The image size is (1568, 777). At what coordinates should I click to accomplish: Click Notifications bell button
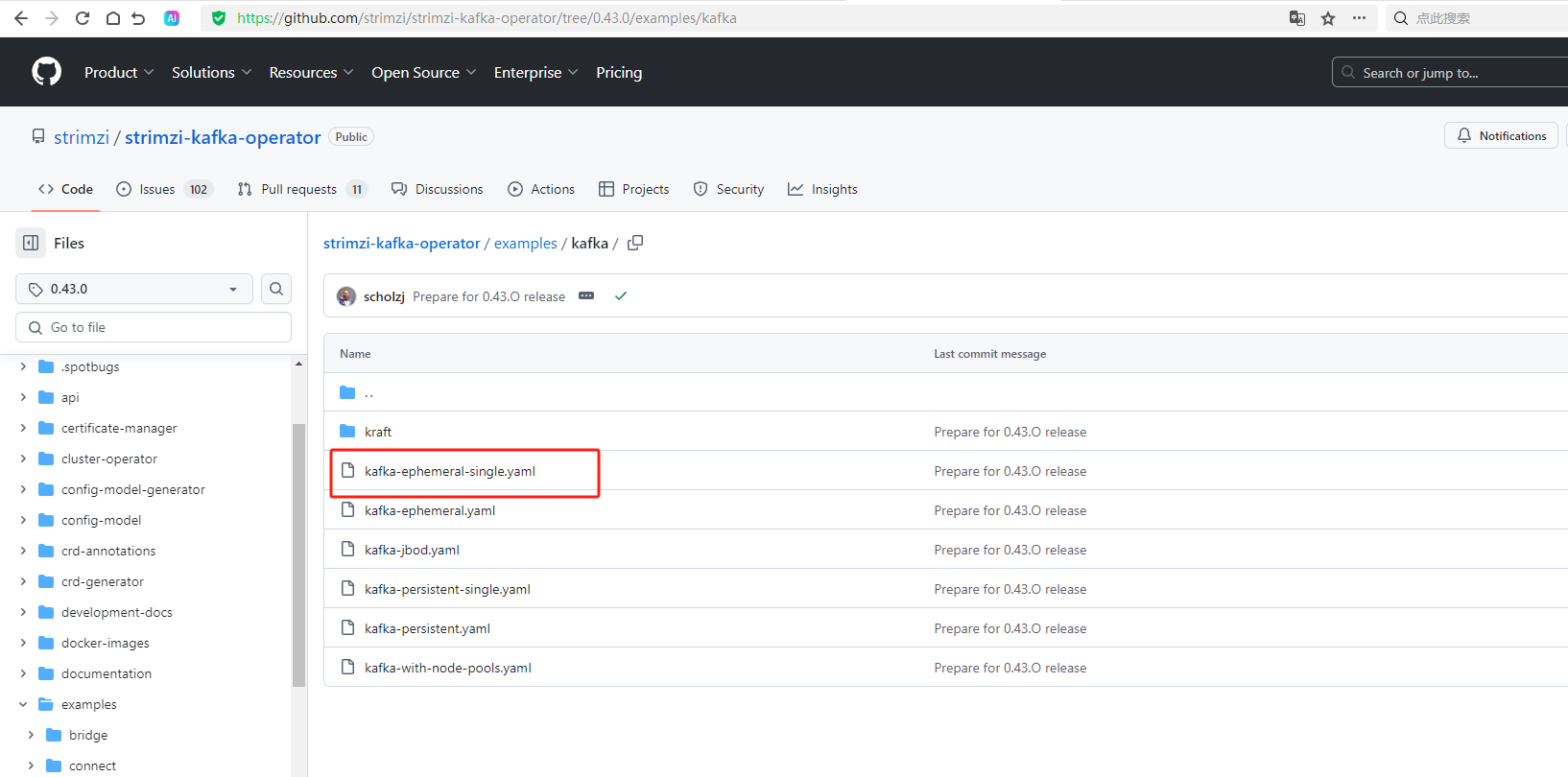click(x=1501, y=136)
